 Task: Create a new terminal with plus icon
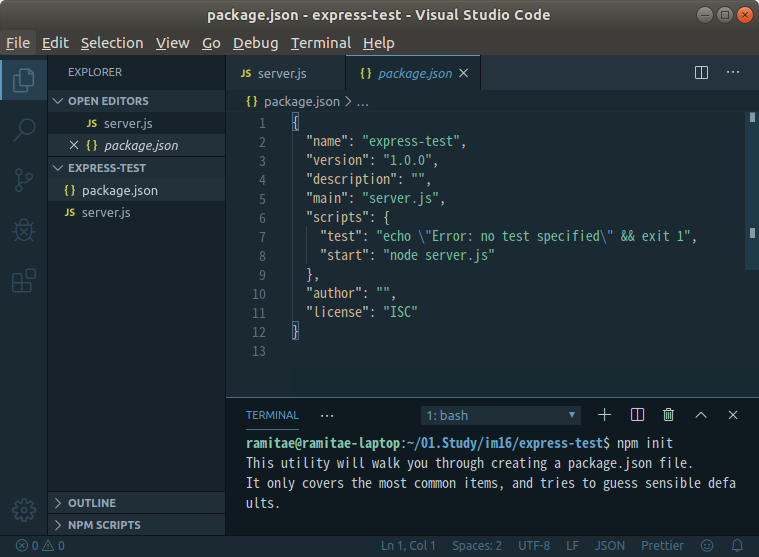point(604,415)
